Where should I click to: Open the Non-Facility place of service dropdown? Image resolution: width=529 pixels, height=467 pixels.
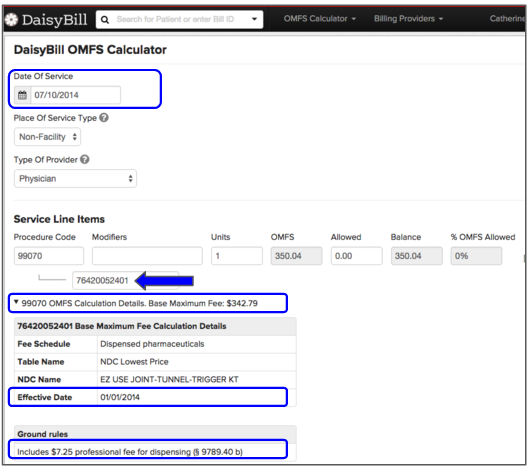tap(47, 137)
